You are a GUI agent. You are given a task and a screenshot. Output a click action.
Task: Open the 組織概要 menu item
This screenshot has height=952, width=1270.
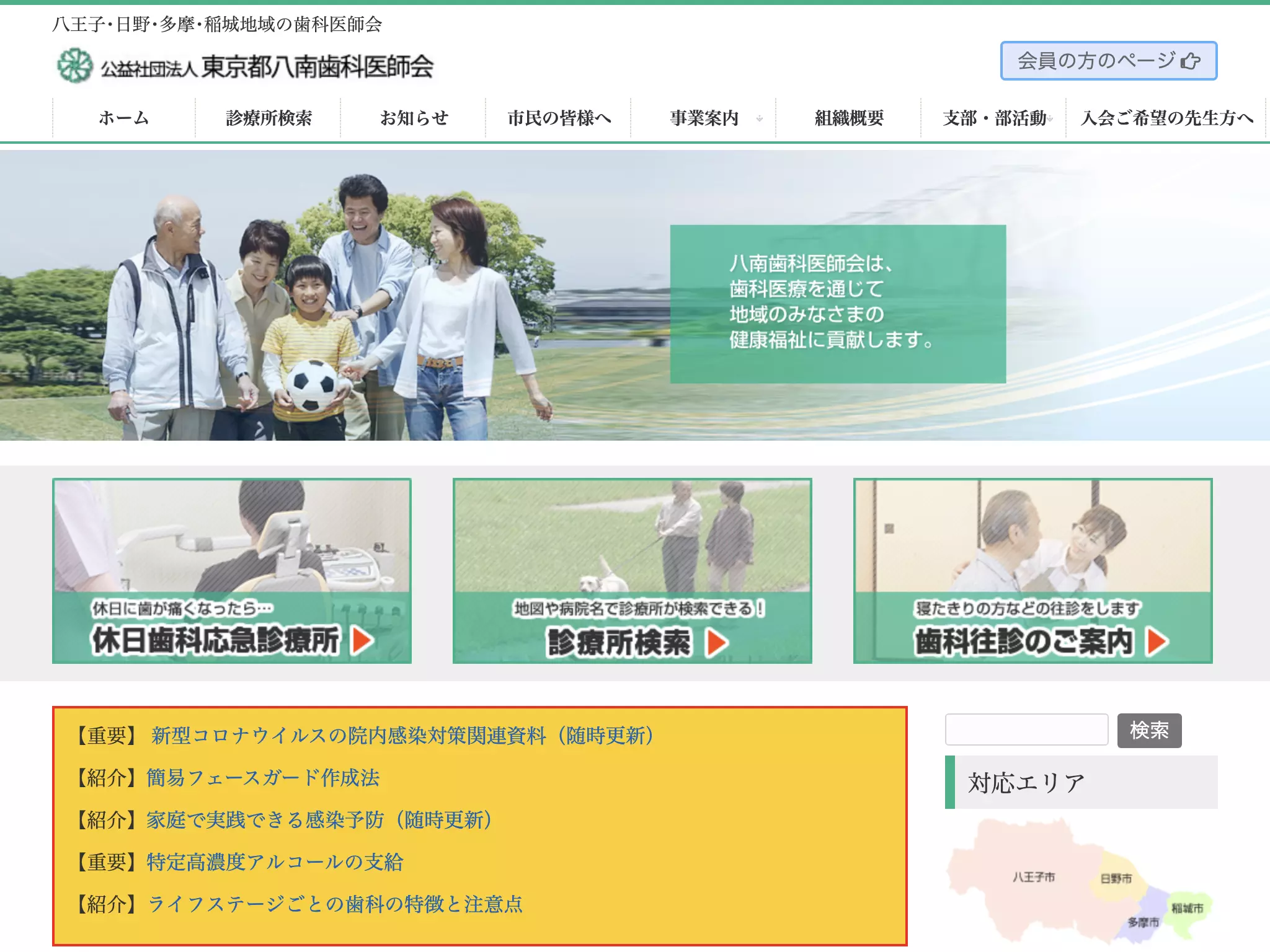coord(849,118)
